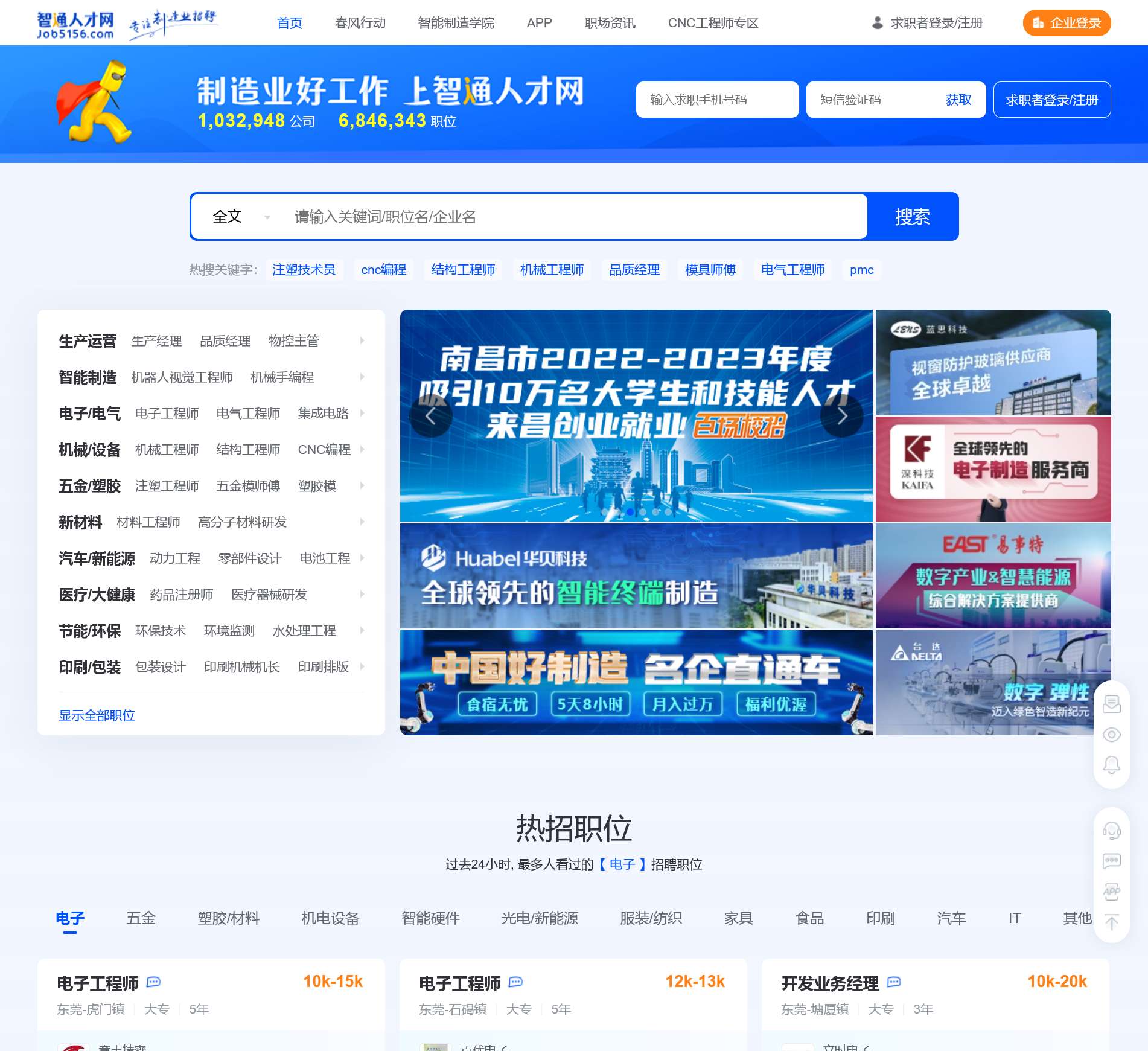Open the 开发业务经理 job title
The height and width of the screenshot is (1051, 1148).
[830, 983]
